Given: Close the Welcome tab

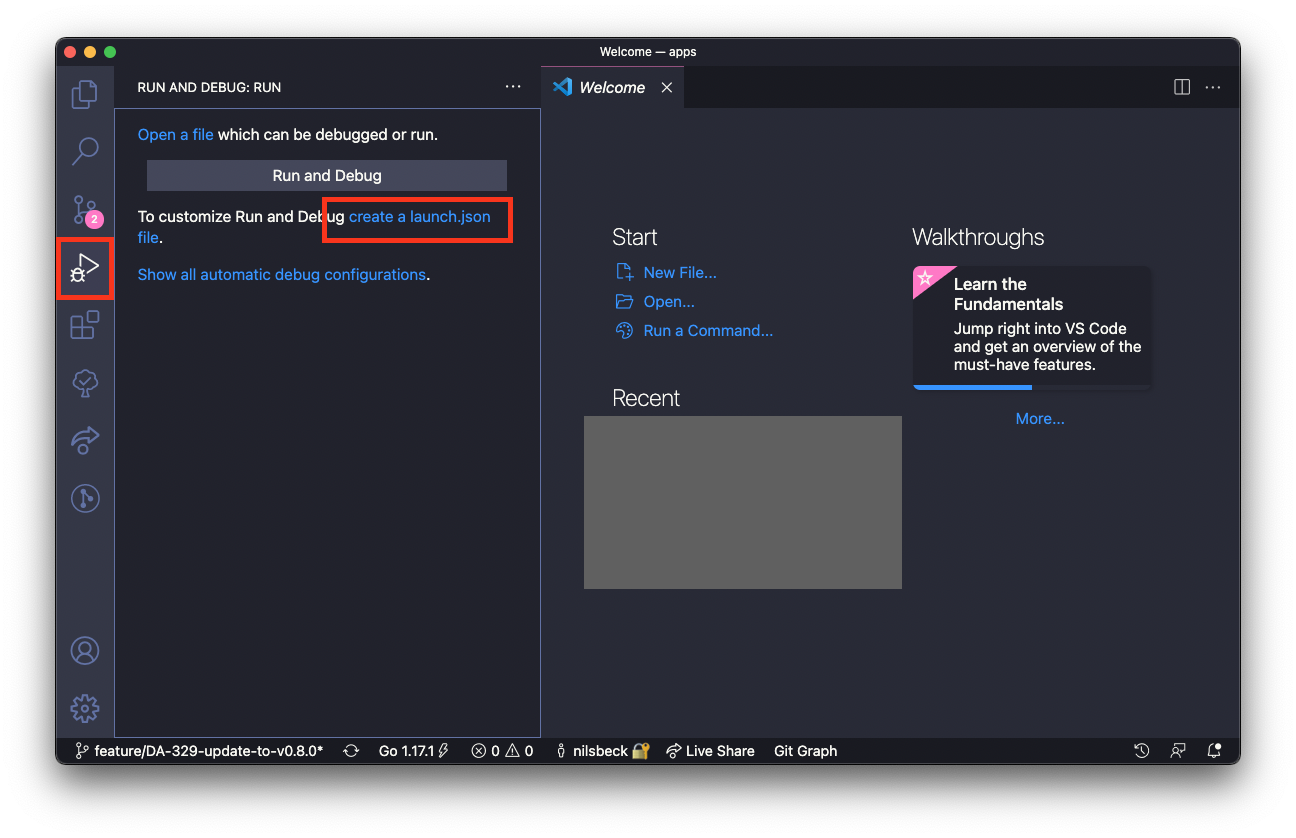Looking at the screenshot, I should click(x=666, y=88).
